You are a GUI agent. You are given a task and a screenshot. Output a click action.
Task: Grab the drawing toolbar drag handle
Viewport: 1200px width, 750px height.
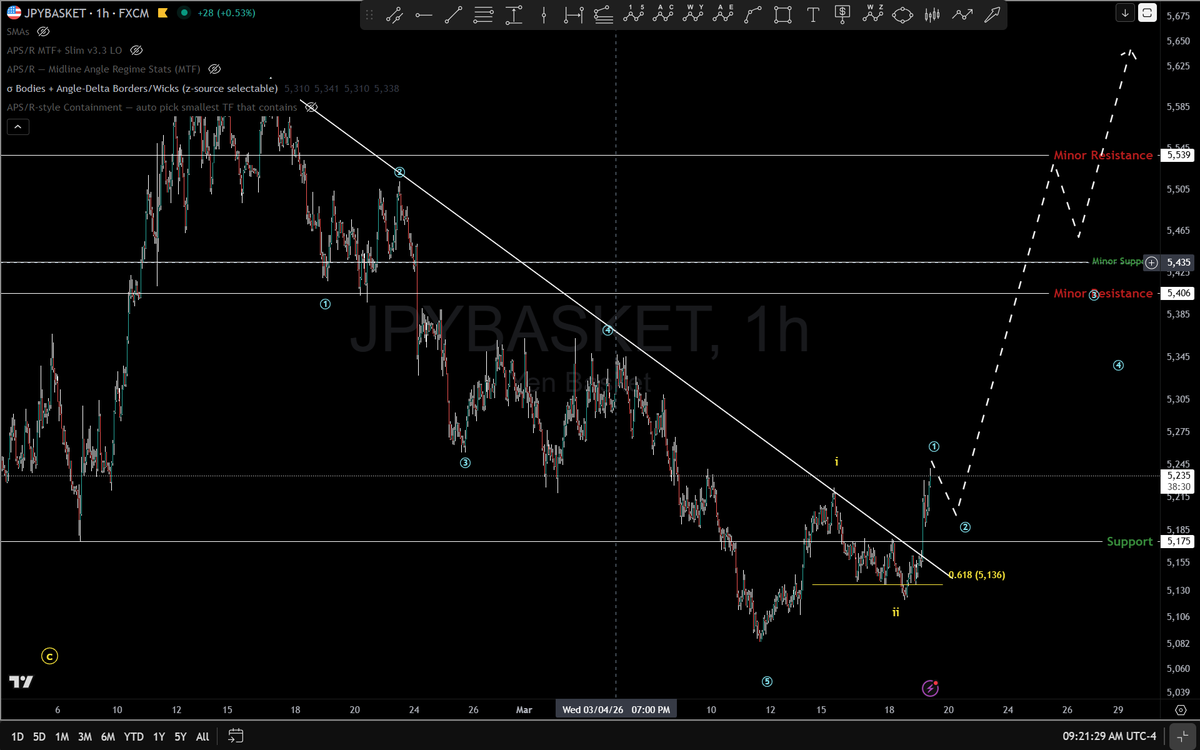(369, 15)
